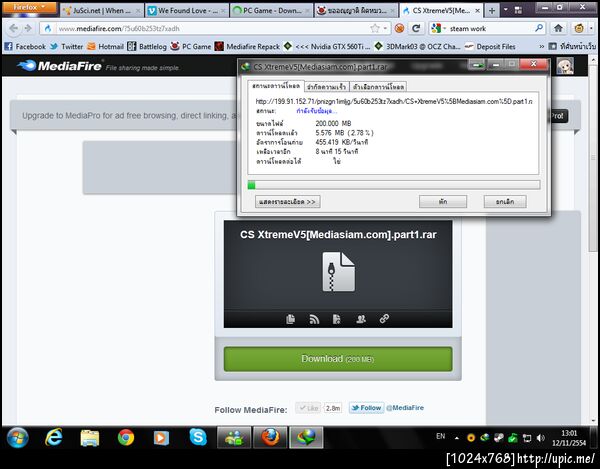Click the download progress bar in IDM
The height and width of the screenshot is (469, 600).
pos(394,185)
